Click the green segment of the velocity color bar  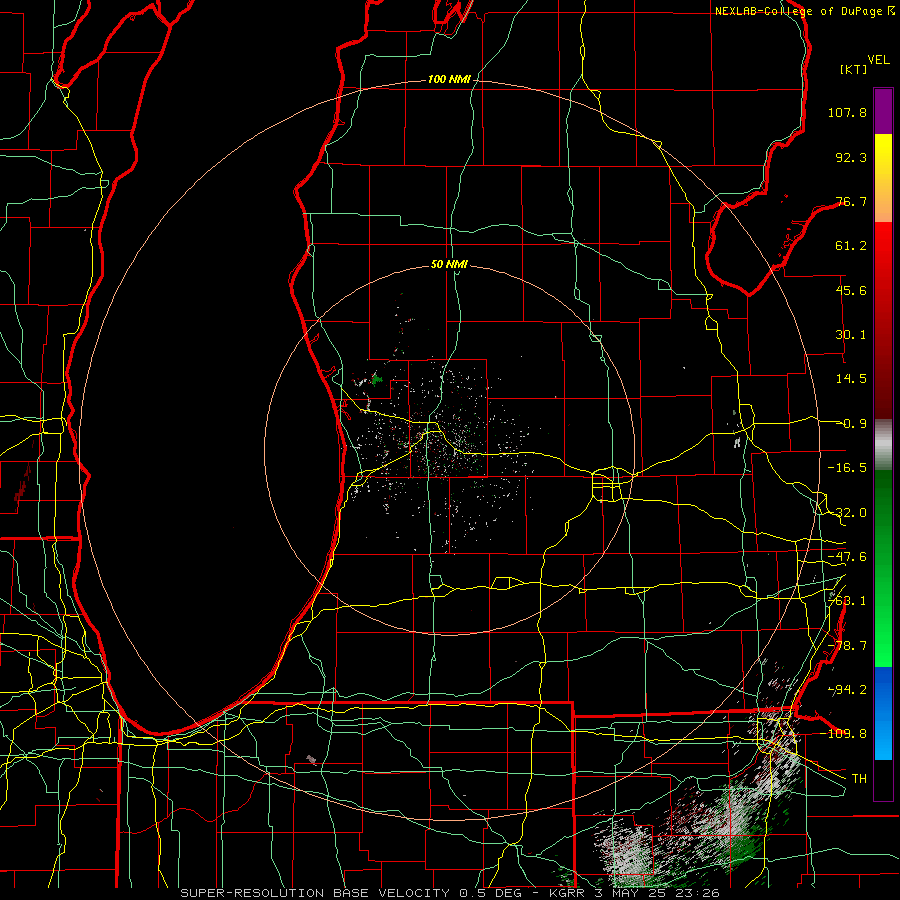[x=883, y=568]
